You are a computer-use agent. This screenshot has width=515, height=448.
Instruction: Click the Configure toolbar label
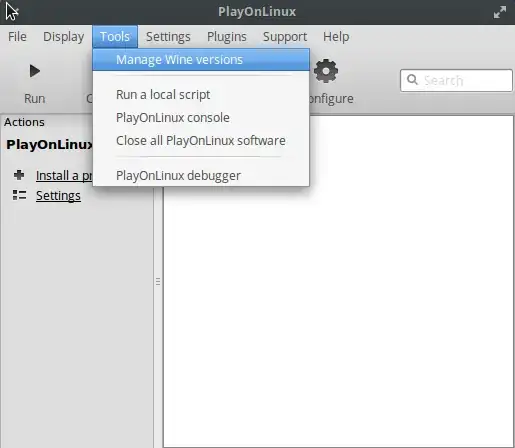tap(330, 99)
